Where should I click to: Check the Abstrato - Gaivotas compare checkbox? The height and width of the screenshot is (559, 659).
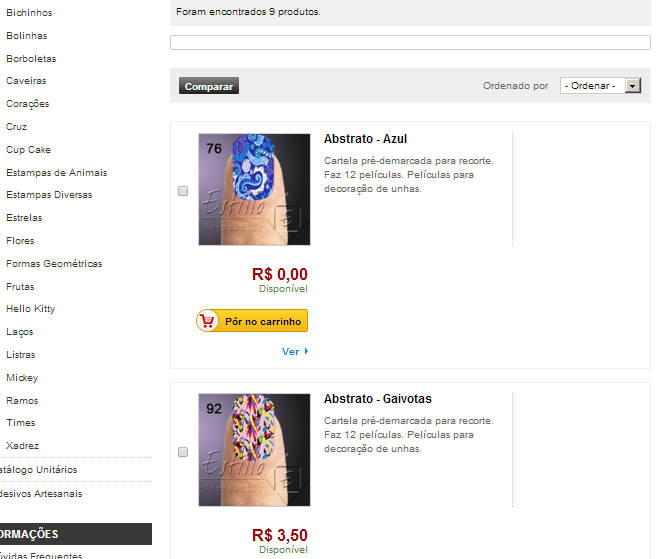(x=183, y=452)
